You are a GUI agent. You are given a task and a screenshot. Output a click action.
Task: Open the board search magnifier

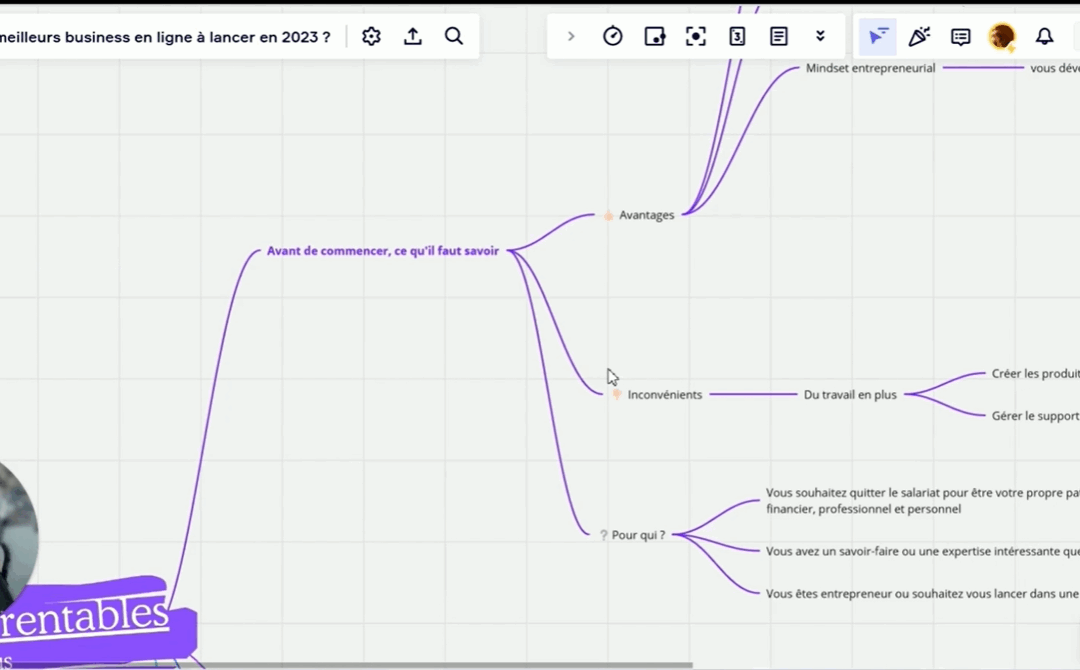click(454, 37)
